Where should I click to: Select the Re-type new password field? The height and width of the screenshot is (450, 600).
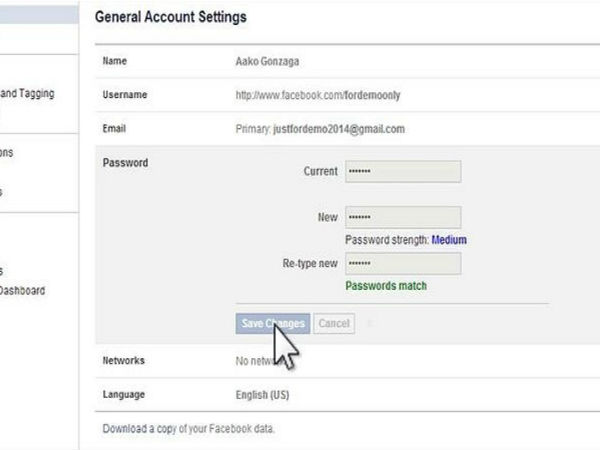point(403,263)
